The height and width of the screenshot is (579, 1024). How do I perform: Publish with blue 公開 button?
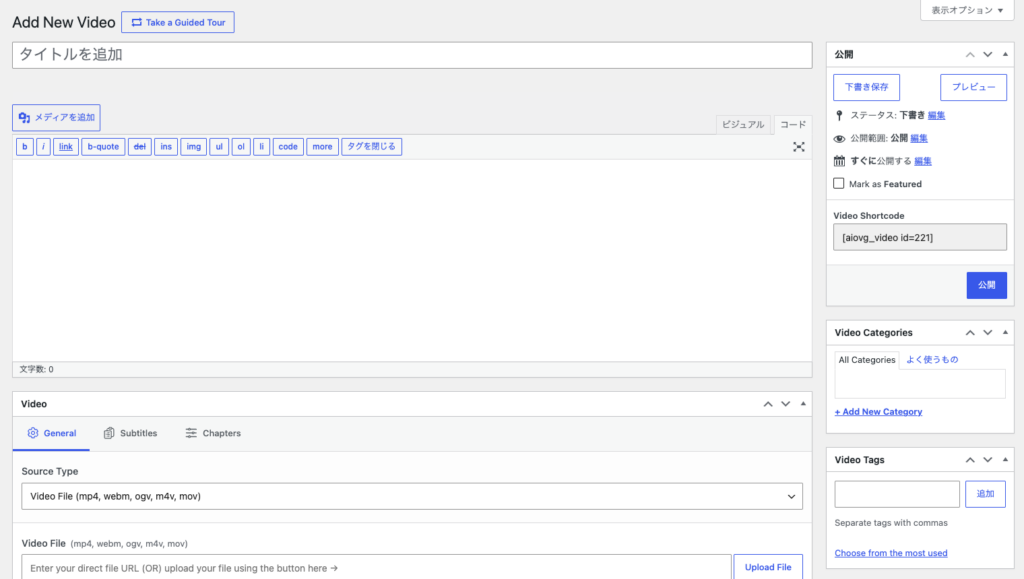click(986, 285)
